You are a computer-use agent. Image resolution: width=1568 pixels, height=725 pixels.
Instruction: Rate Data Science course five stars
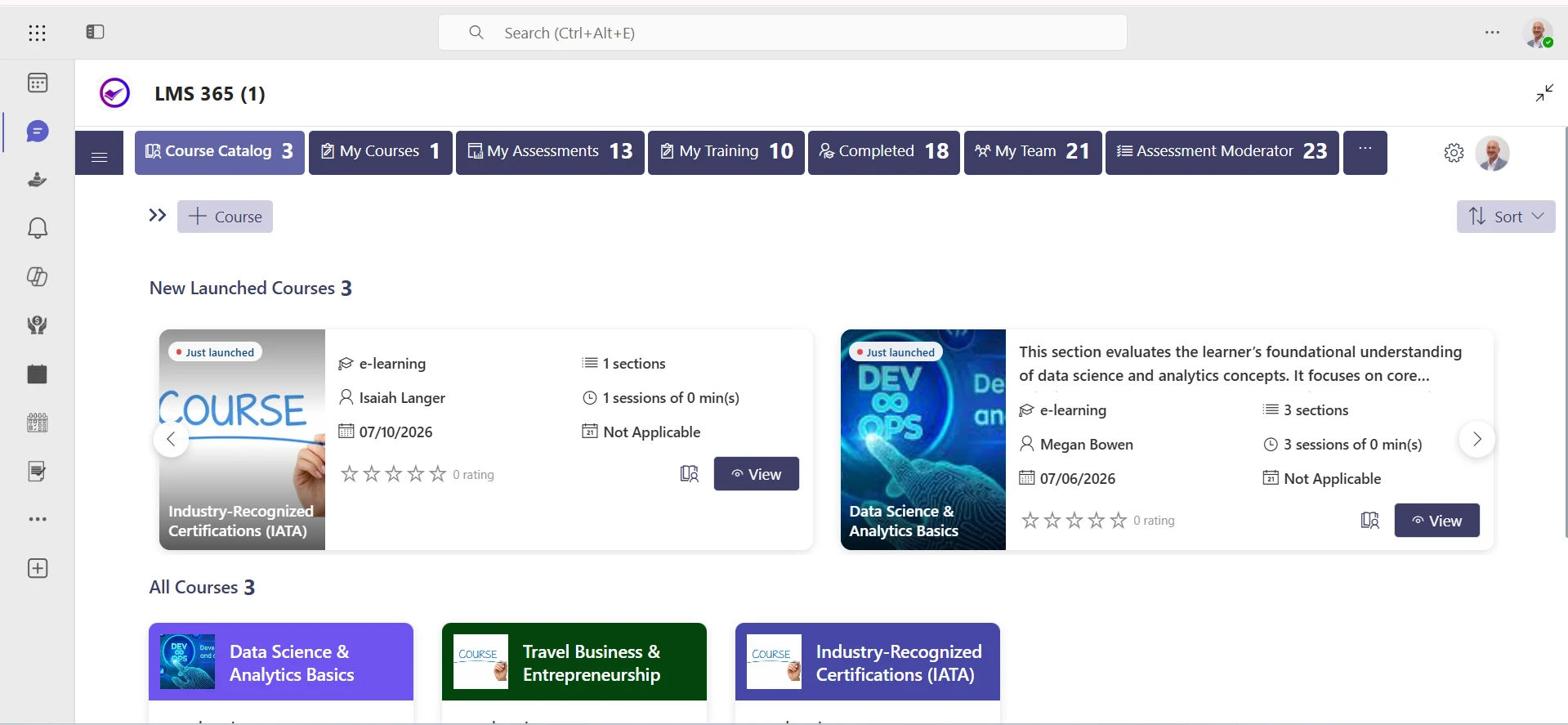1119,521
